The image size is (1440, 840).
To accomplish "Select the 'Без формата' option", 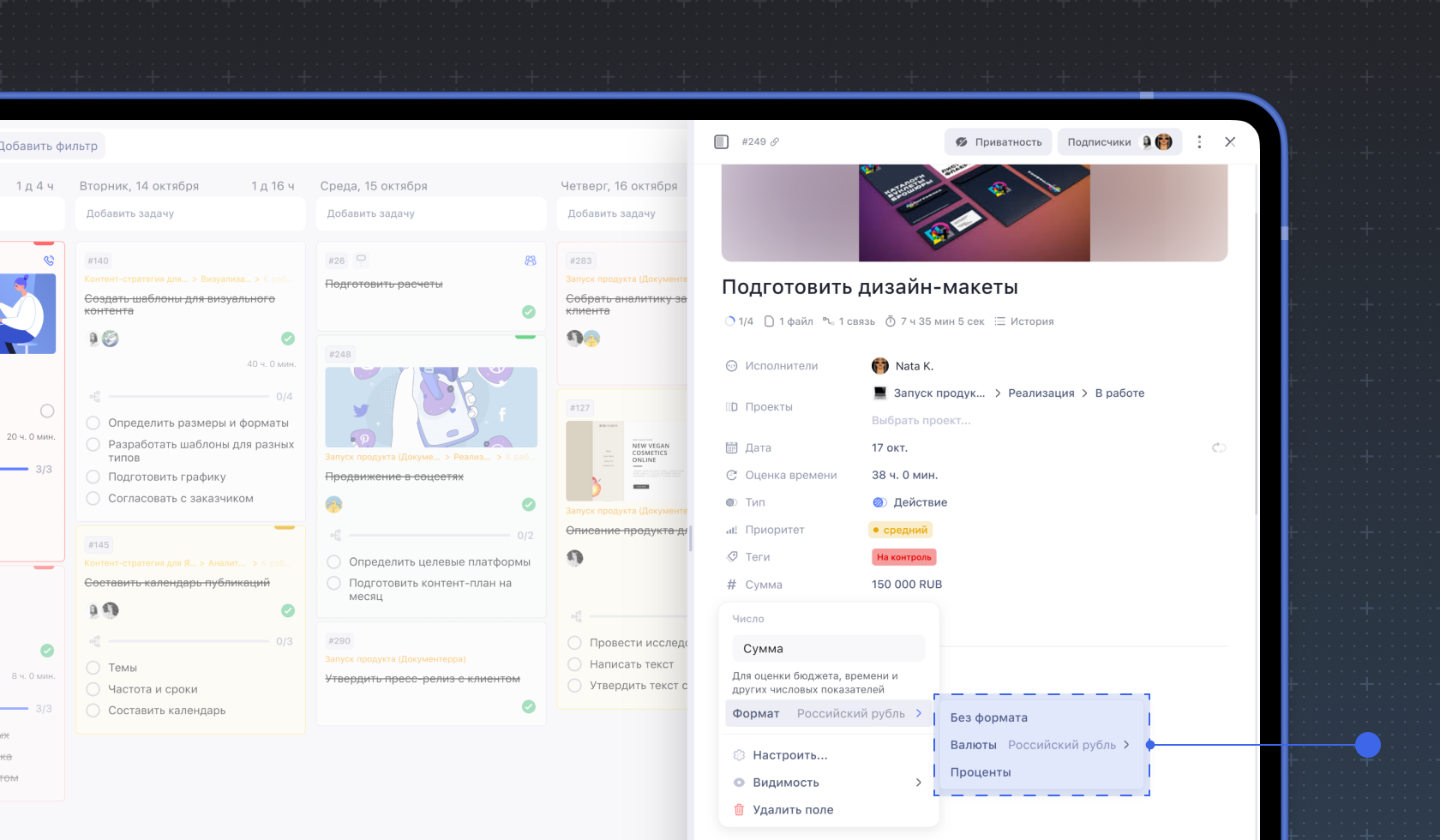I will tap(988, 717).
